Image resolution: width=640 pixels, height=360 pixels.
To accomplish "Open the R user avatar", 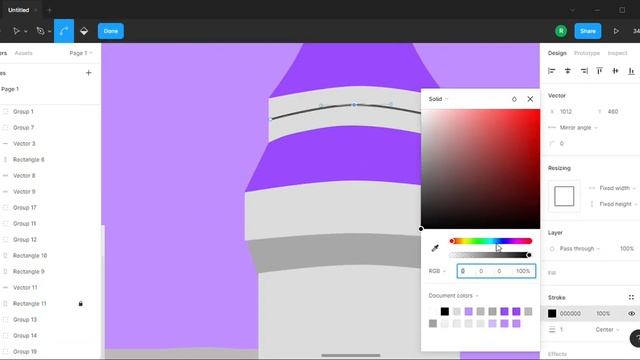I will [561, 31].
